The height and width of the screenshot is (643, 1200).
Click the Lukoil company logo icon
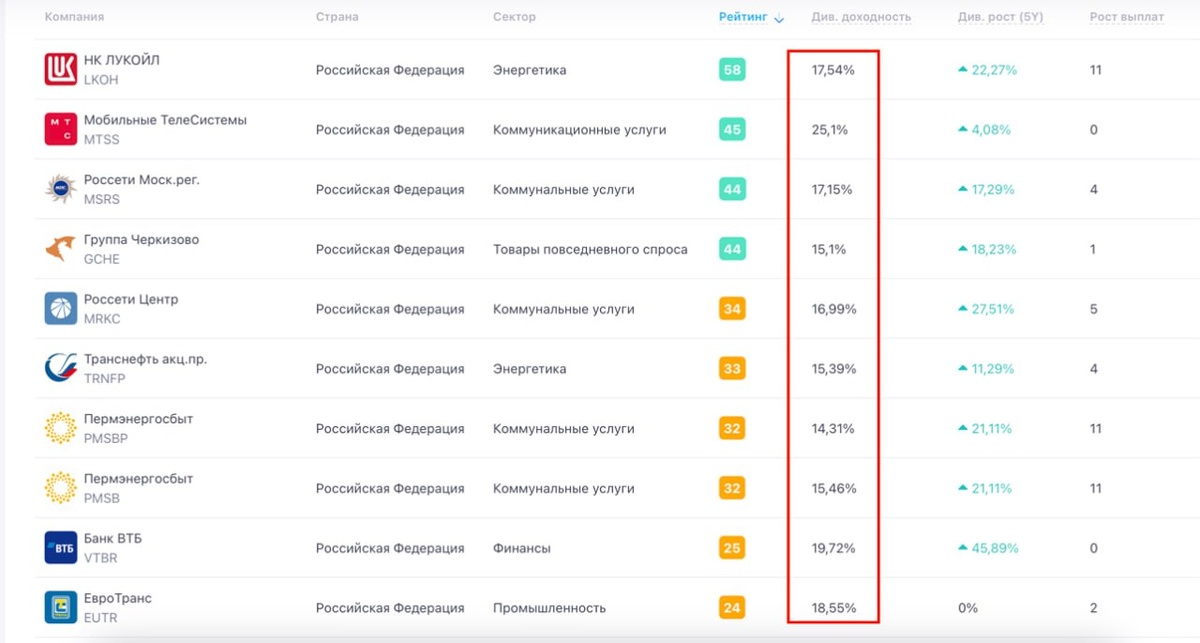click(60, 69)
